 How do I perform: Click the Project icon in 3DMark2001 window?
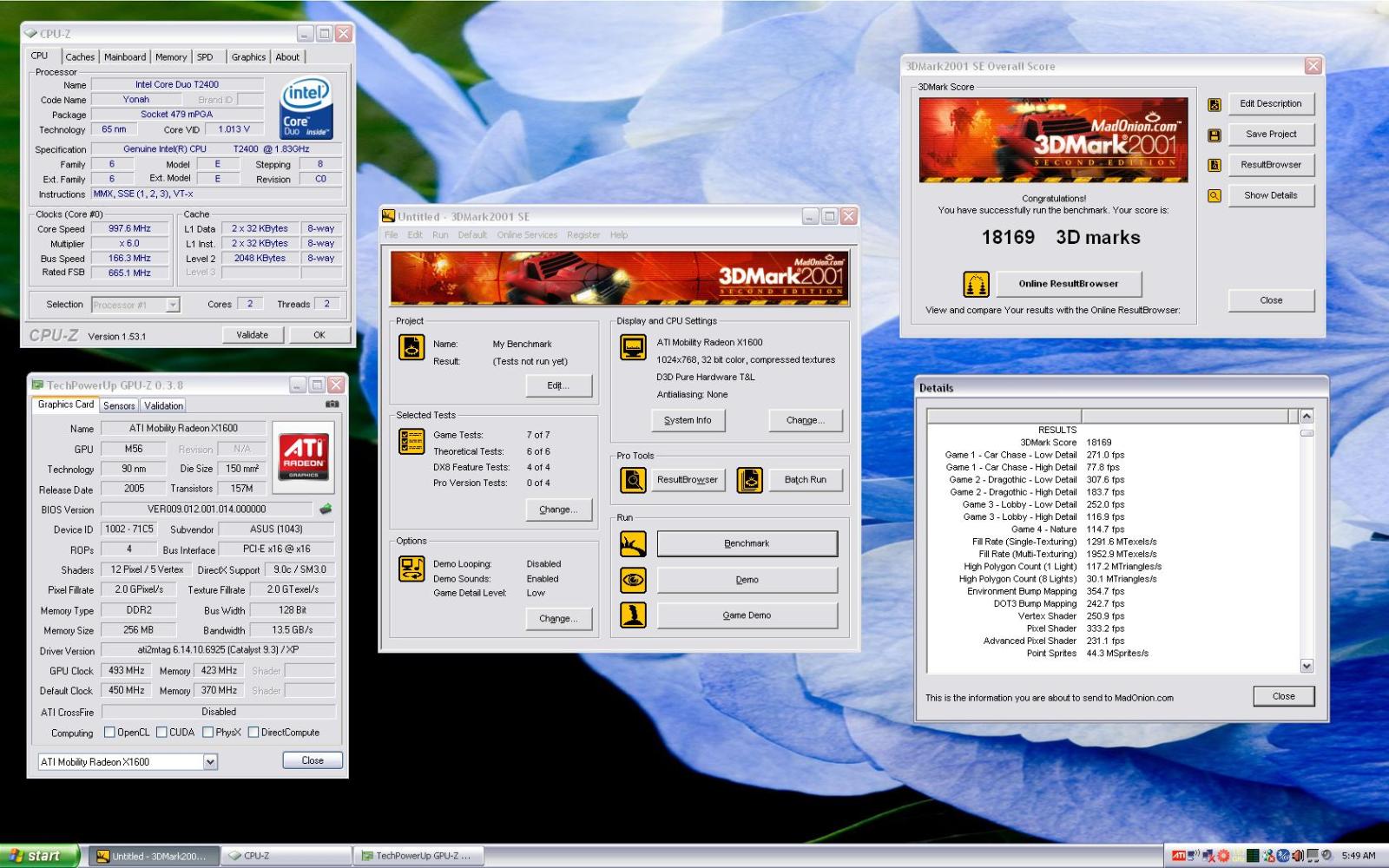[x=411, y=346]
